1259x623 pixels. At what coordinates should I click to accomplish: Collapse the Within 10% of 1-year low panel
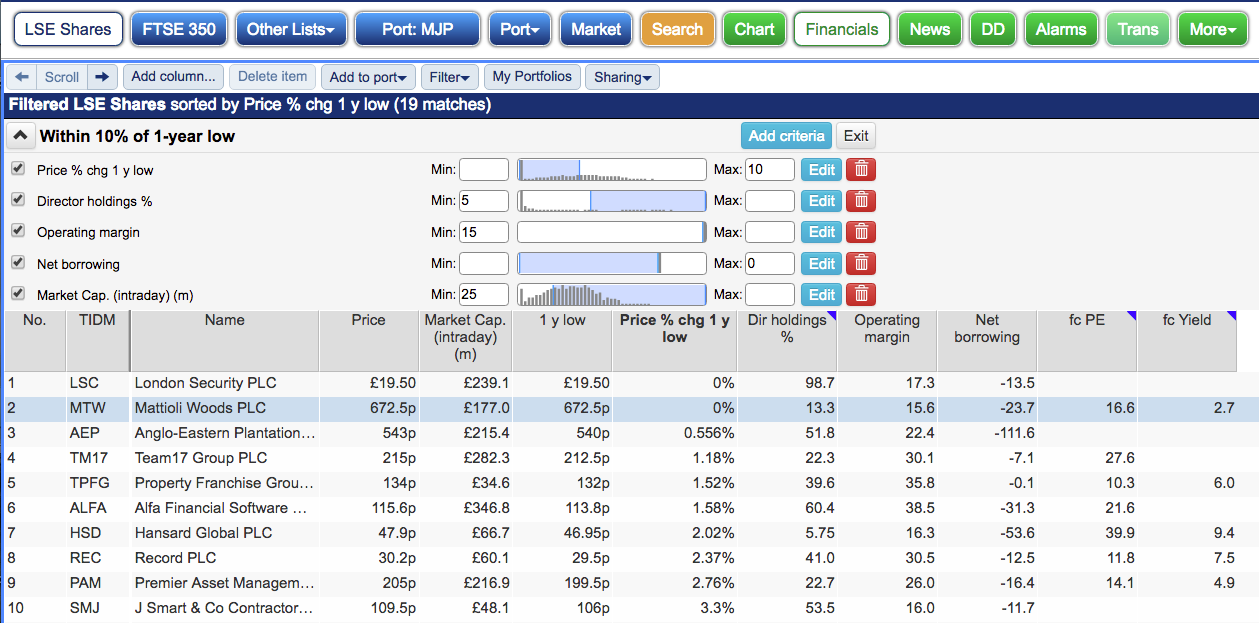point(20,136)
